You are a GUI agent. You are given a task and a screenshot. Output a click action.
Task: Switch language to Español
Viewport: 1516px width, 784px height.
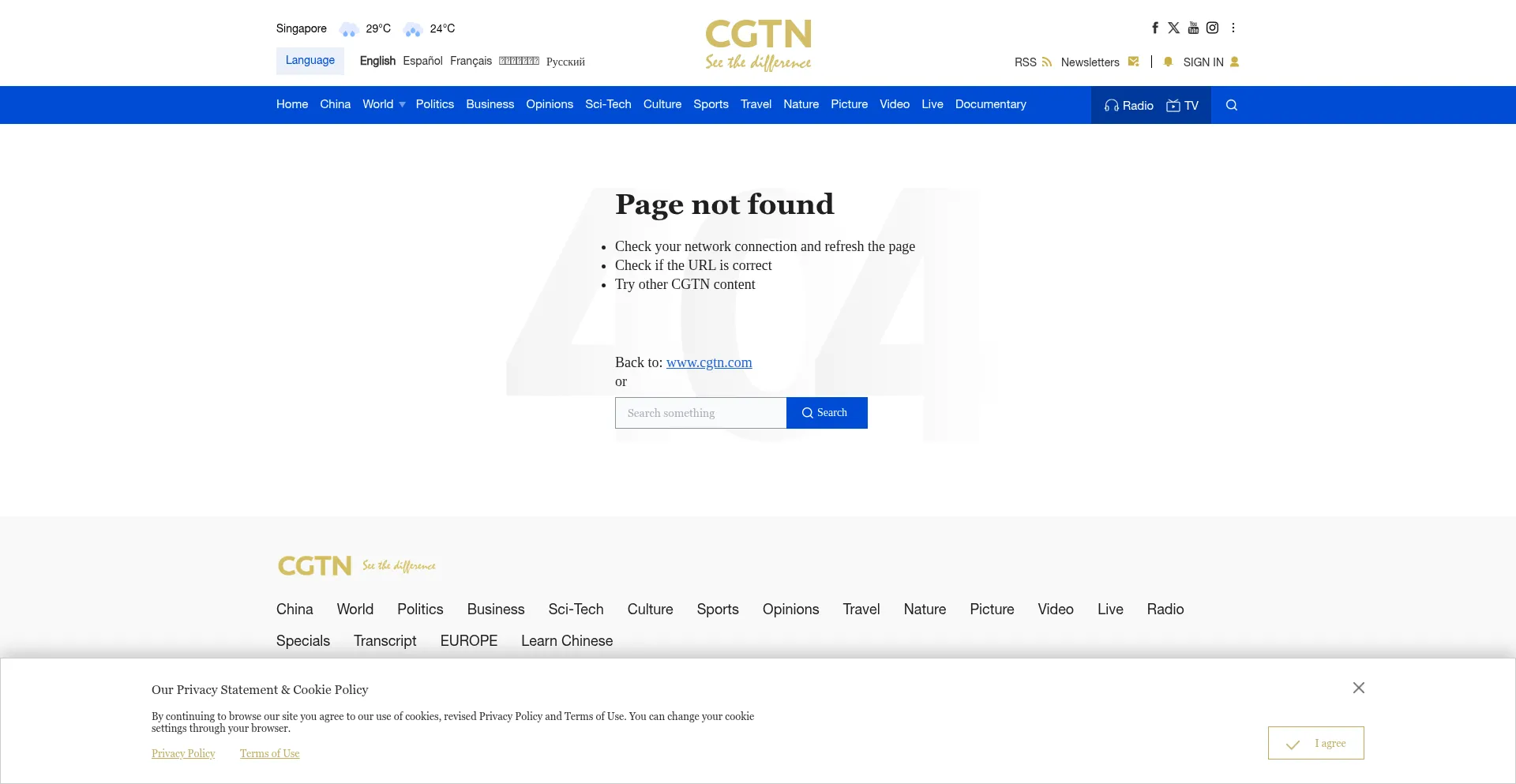(422, 61)
